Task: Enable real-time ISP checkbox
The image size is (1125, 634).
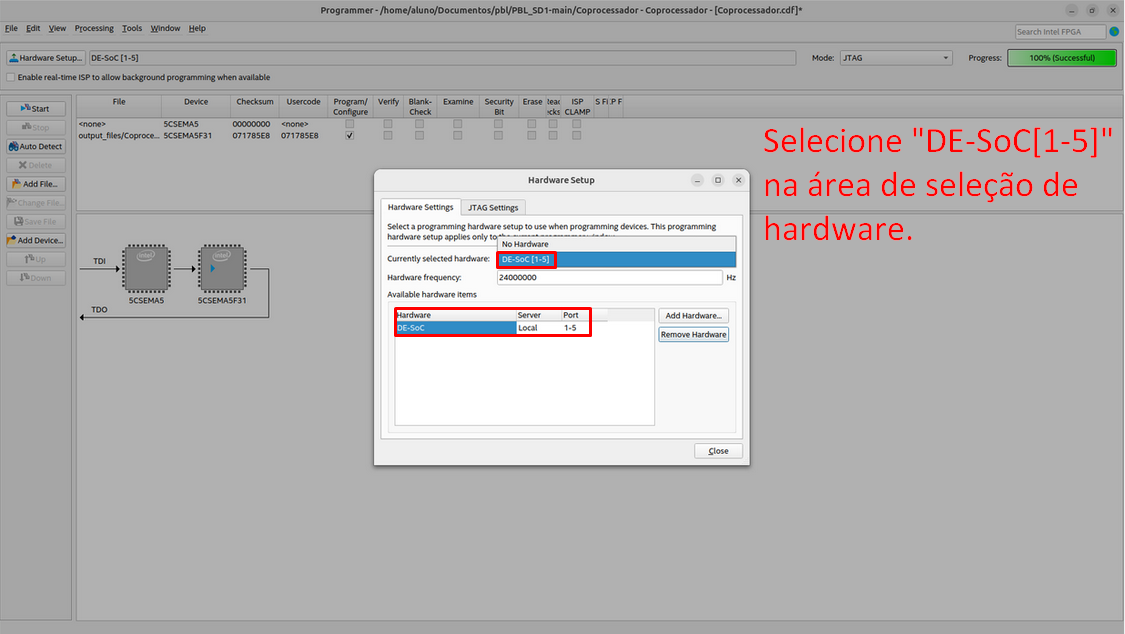Action: tap(11, 77)
